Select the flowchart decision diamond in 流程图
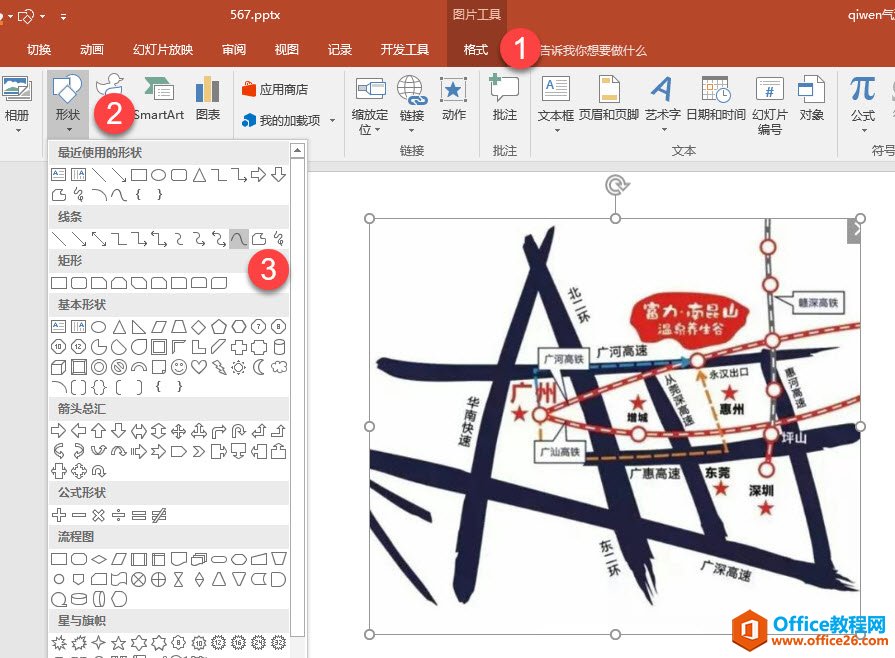This screenshot has height=658, width=895. tap(99, 559)
